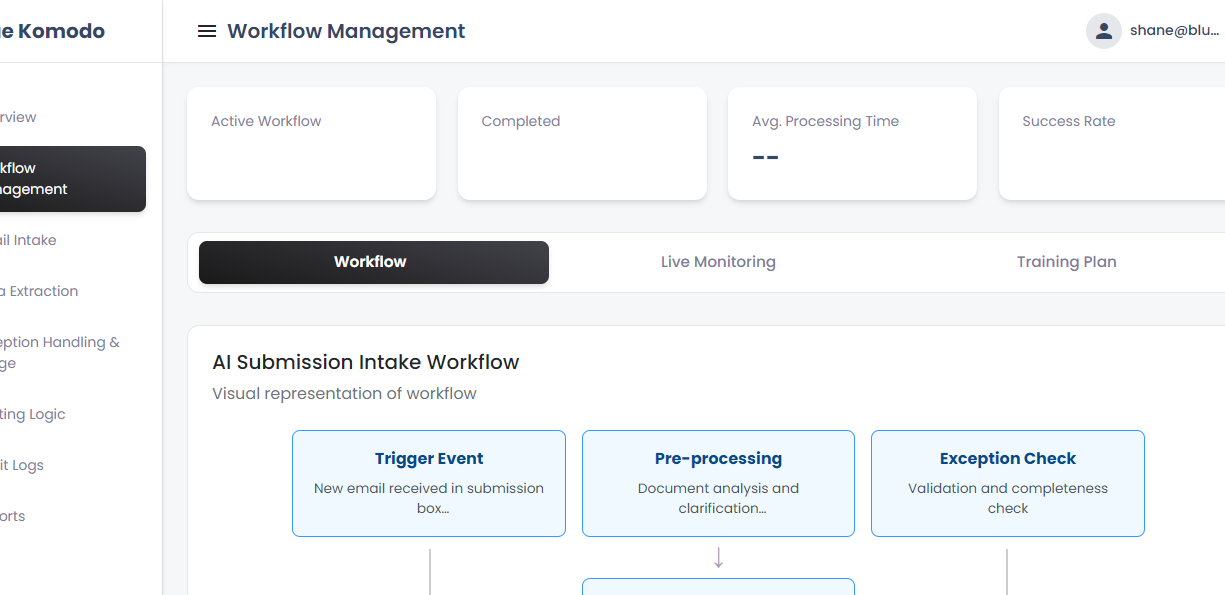Click the Active Workflow stat card
Viewport: 1225px width, 595px height.
point(311,143)
